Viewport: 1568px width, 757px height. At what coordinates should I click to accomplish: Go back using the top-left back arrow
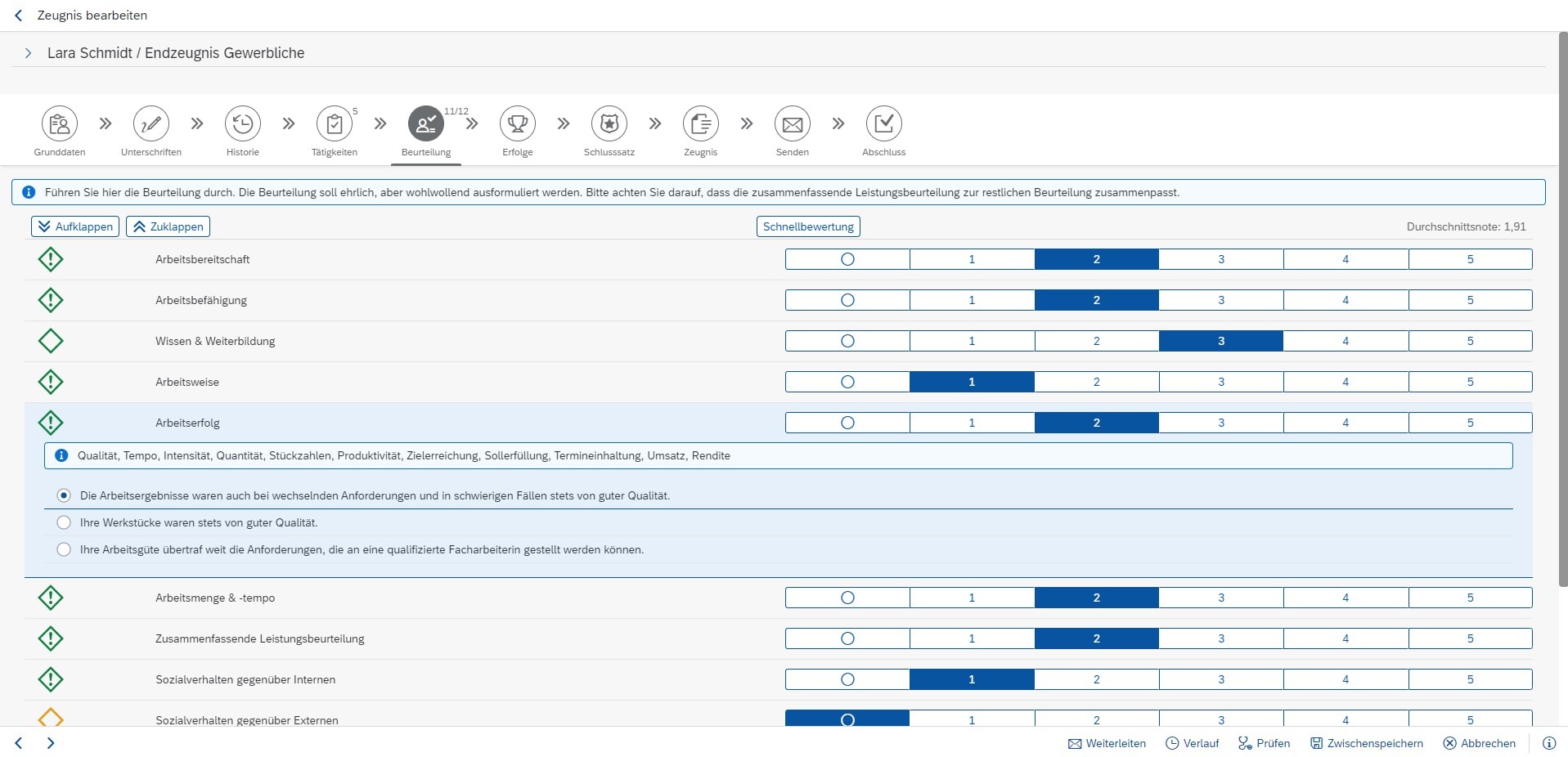coord(19,16)
